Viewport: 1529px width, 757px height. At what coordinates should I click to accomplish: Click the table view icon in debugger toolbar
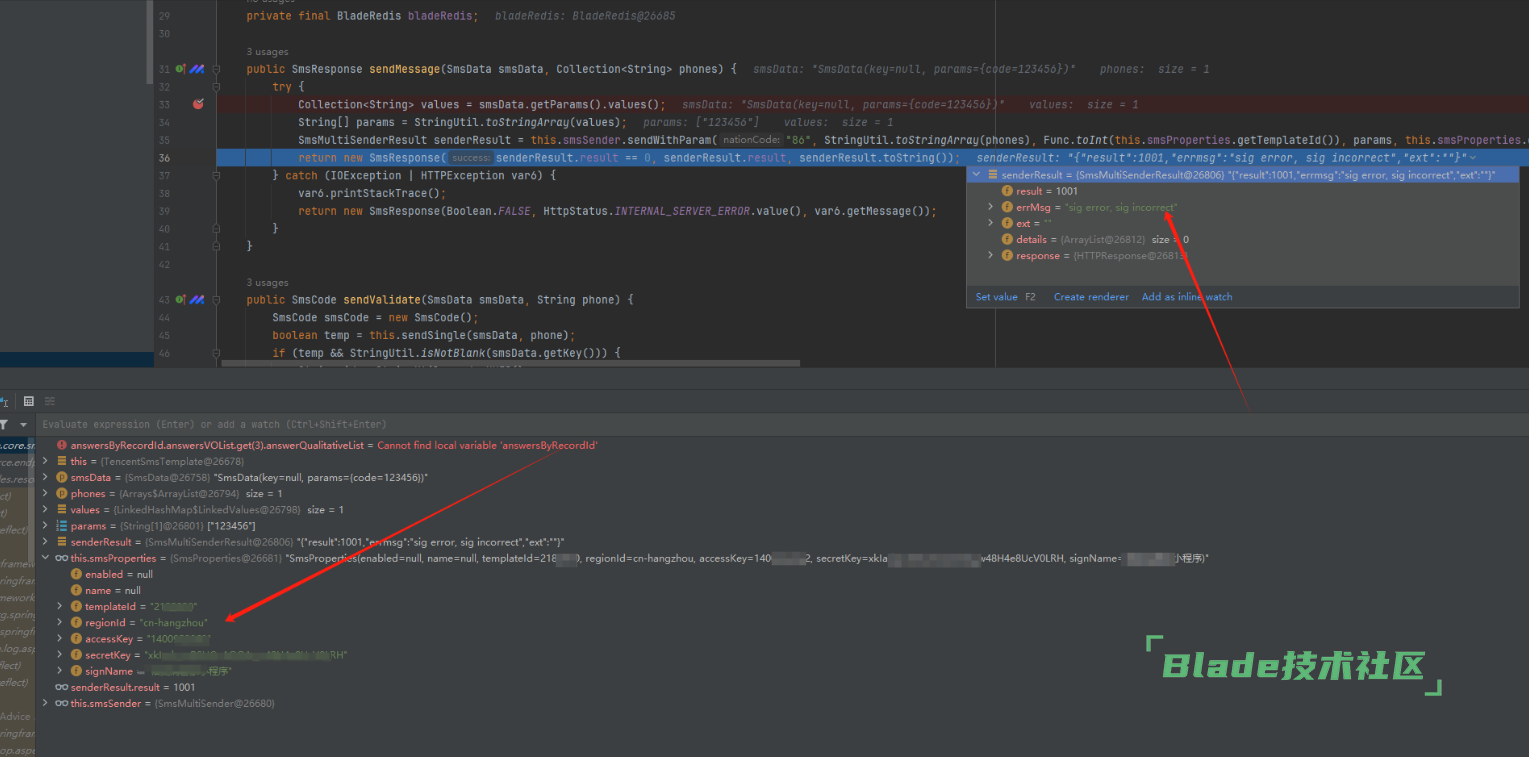(x=29, y=400)
